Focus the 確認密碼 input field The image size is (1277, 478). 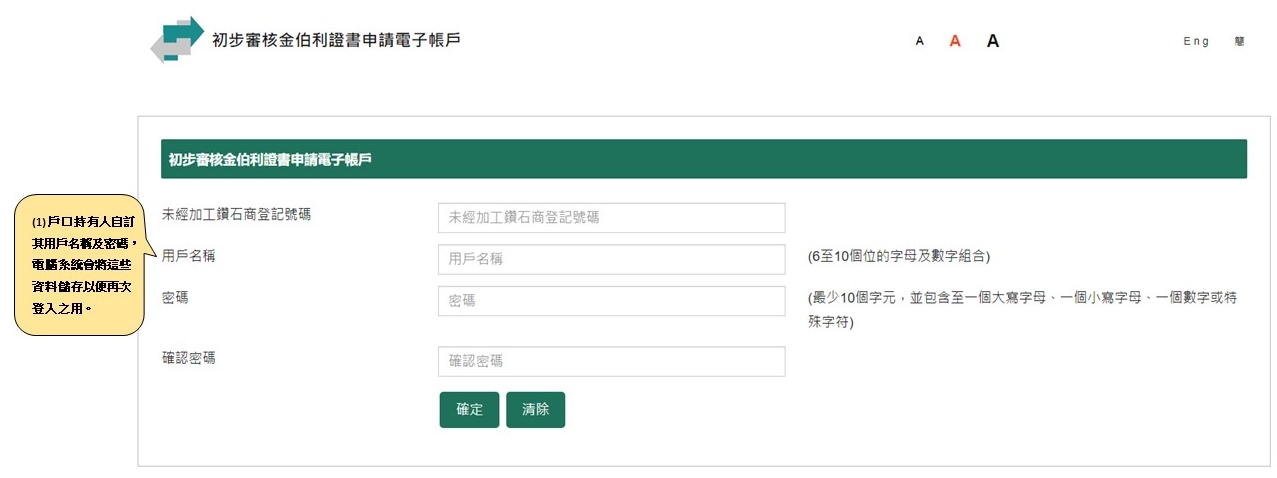(612, 362)
